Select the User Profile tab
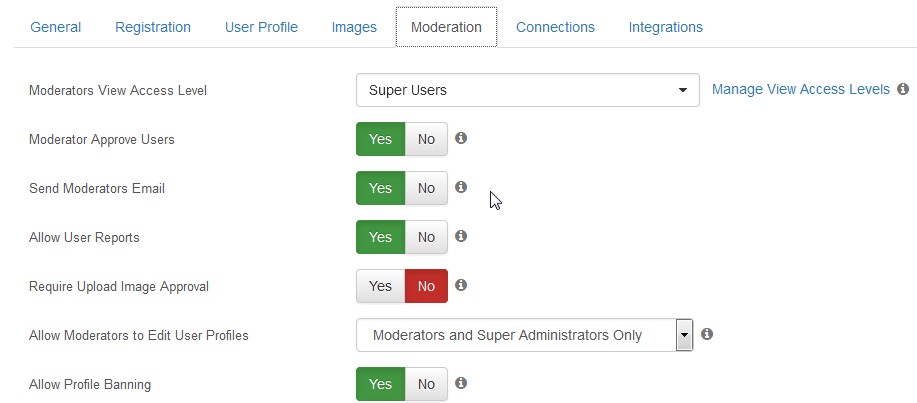Image resolution: width=917 pixels, height=403 pixels. coord(261,27)
